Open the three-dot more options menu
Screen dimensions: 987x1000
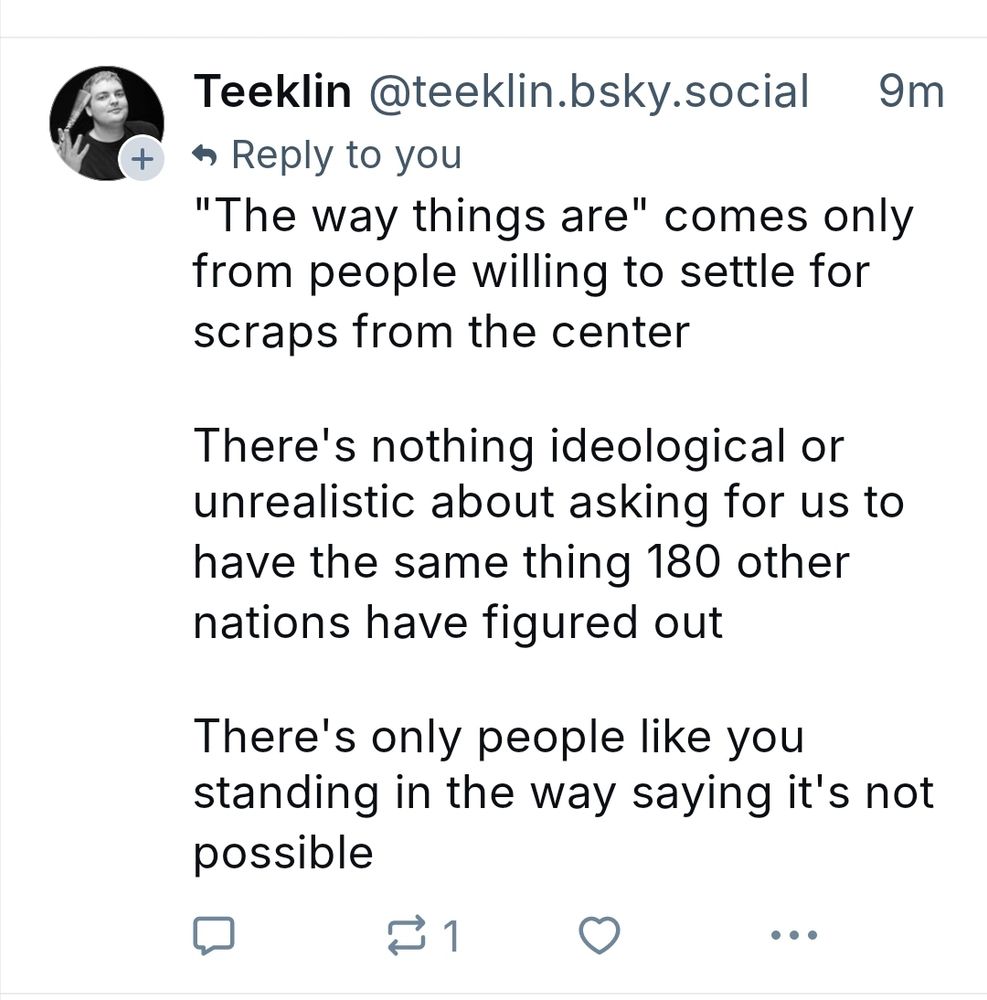point(795,936)
